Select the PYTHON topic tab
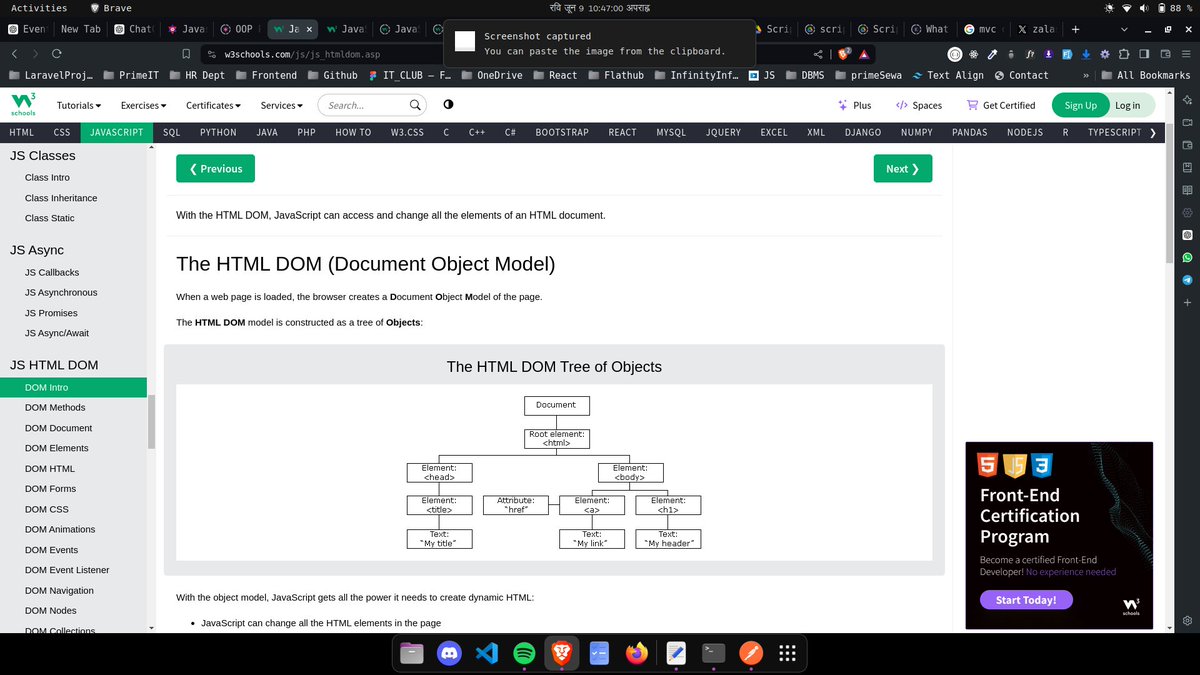This screenshot has height=675, width=1200. coord(218,132)
